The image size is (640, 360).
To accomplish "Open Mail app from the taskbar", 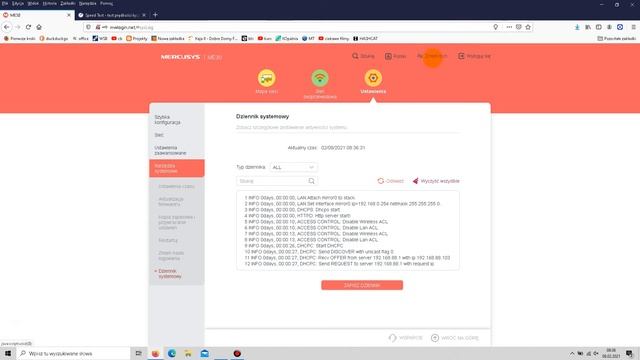I will point(204,353).
